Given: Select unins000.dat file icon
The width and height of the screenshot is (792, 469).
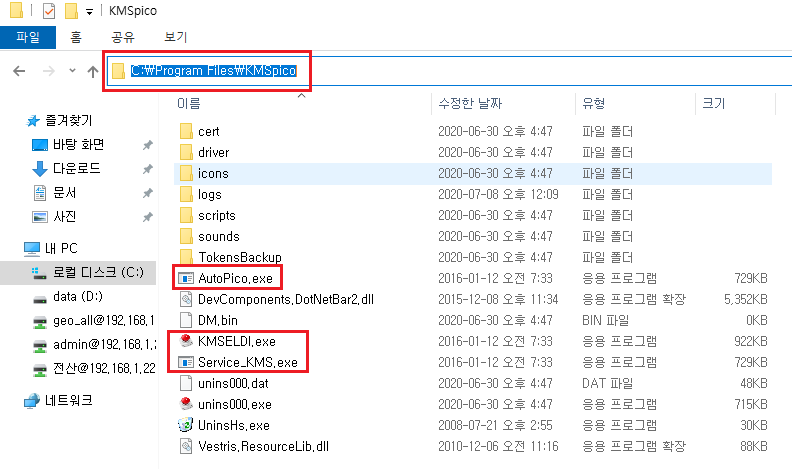Looking at the screenshot, I should pos(186,383).
